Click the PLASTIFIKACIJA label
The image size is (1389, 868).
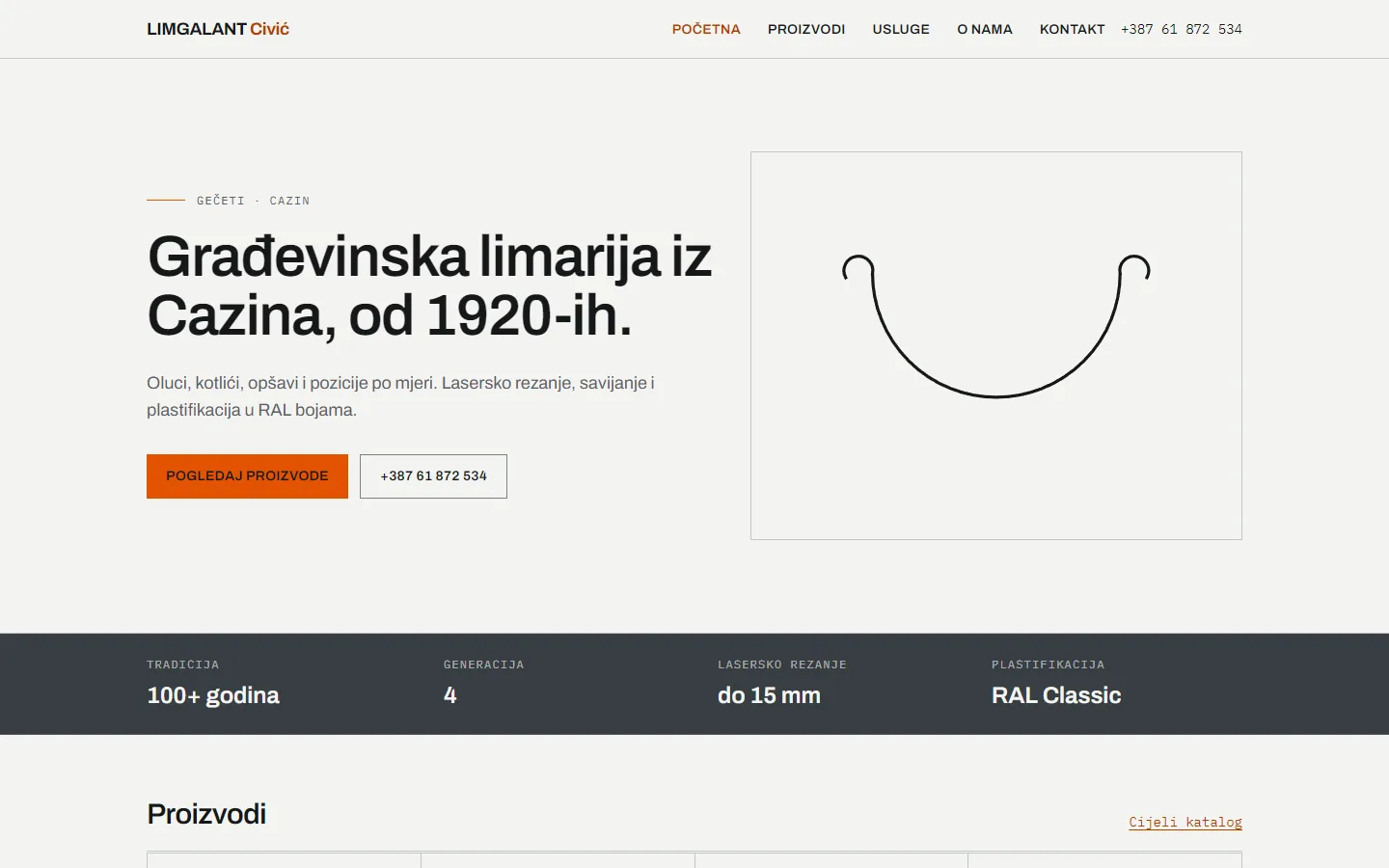1048,665
